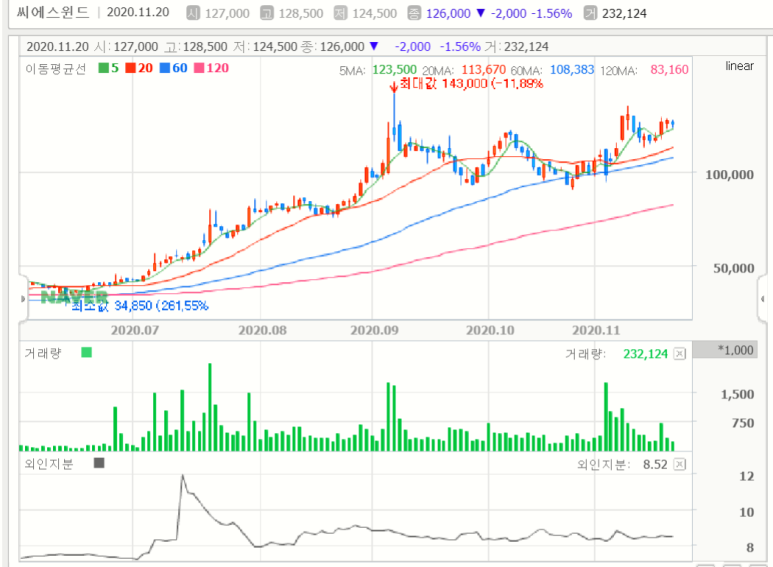Screen dimensions: 773x567
Task: Click the 2020.10 axis label
Action: pyautogui.click(x=490, y=330)
